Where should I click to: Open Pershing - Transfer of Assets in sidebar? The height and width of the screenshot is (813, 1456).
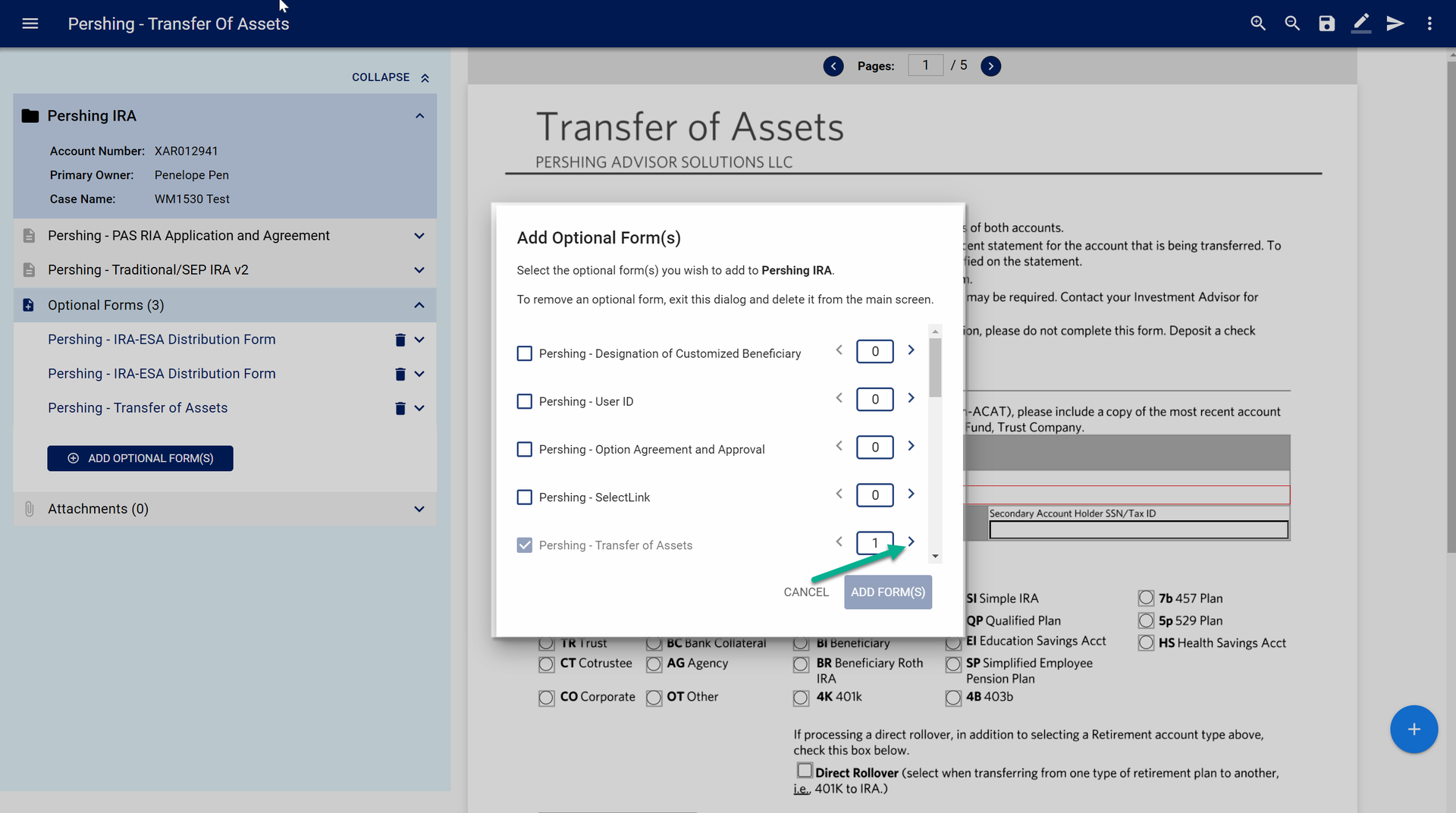pyautogui.click(x=137, y=408)
